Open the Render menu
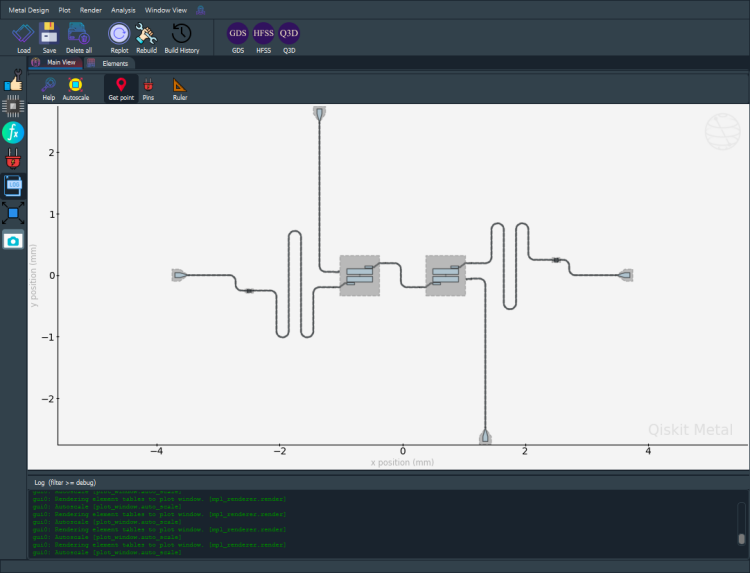The height and width of the screenshot is (573, 750). pyautogui.click(x=90, y=10)
